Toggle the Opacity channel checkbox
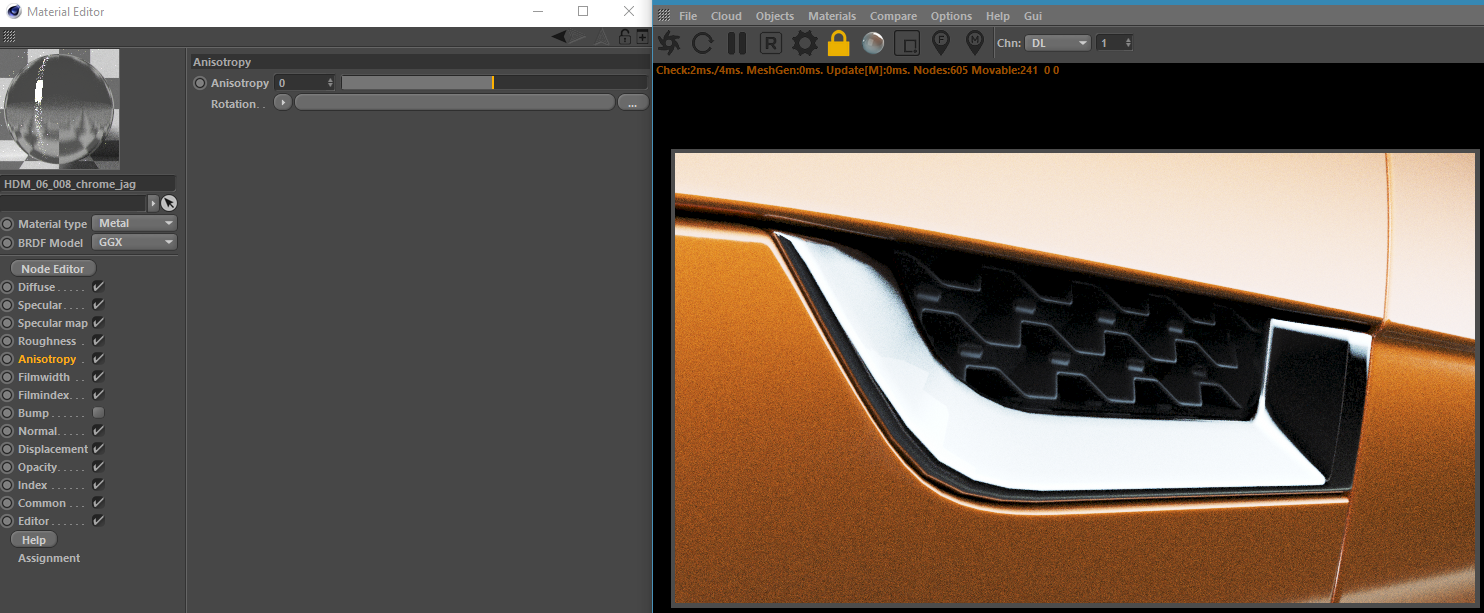Viewport: 1484px width, 613px height. click(x=98, y=467)
